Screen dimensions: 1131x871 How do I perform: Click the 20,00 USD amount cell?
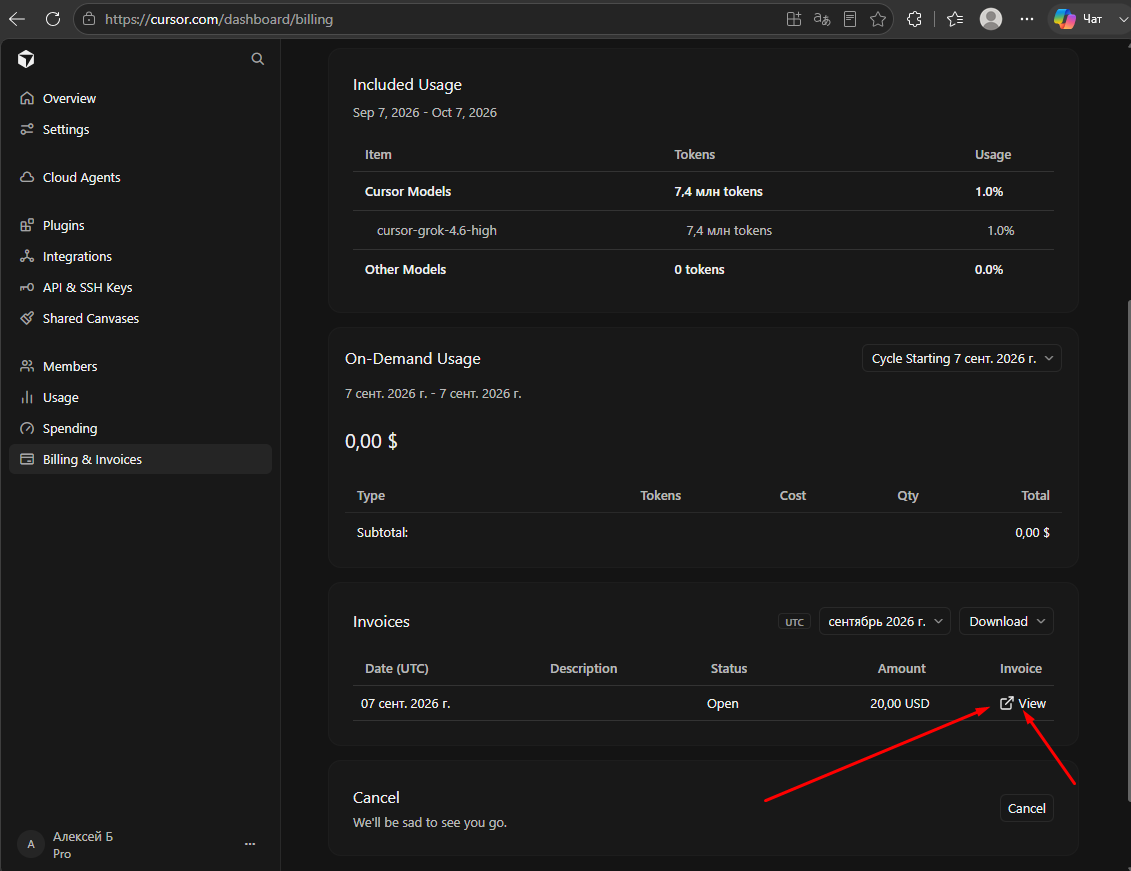tap(899, 703)
